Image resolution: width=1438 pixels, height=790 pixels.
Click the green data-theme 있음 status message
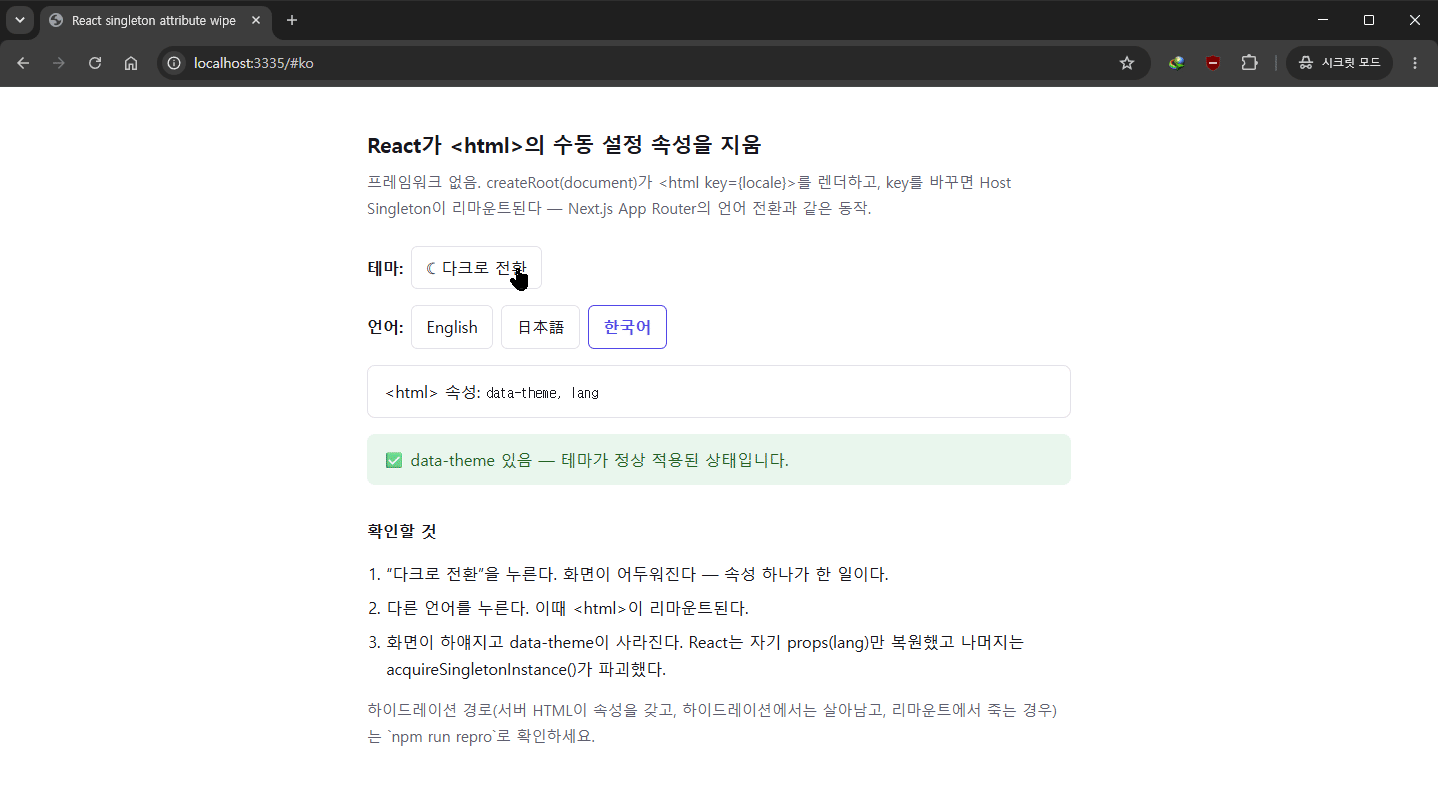click(x=719, y=460)
